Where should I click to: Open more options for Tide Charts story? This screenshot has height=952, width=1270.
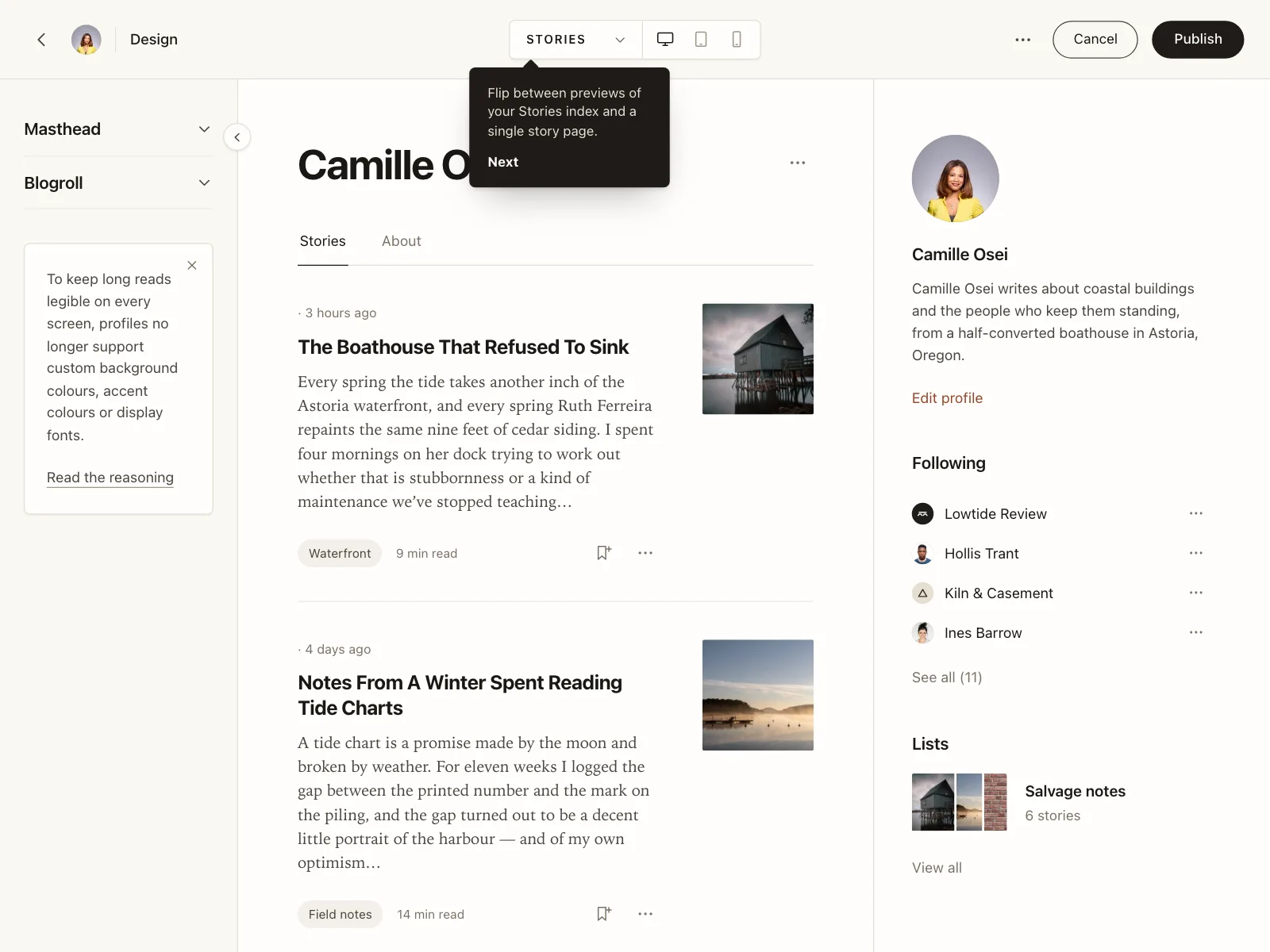pos(645,914)
